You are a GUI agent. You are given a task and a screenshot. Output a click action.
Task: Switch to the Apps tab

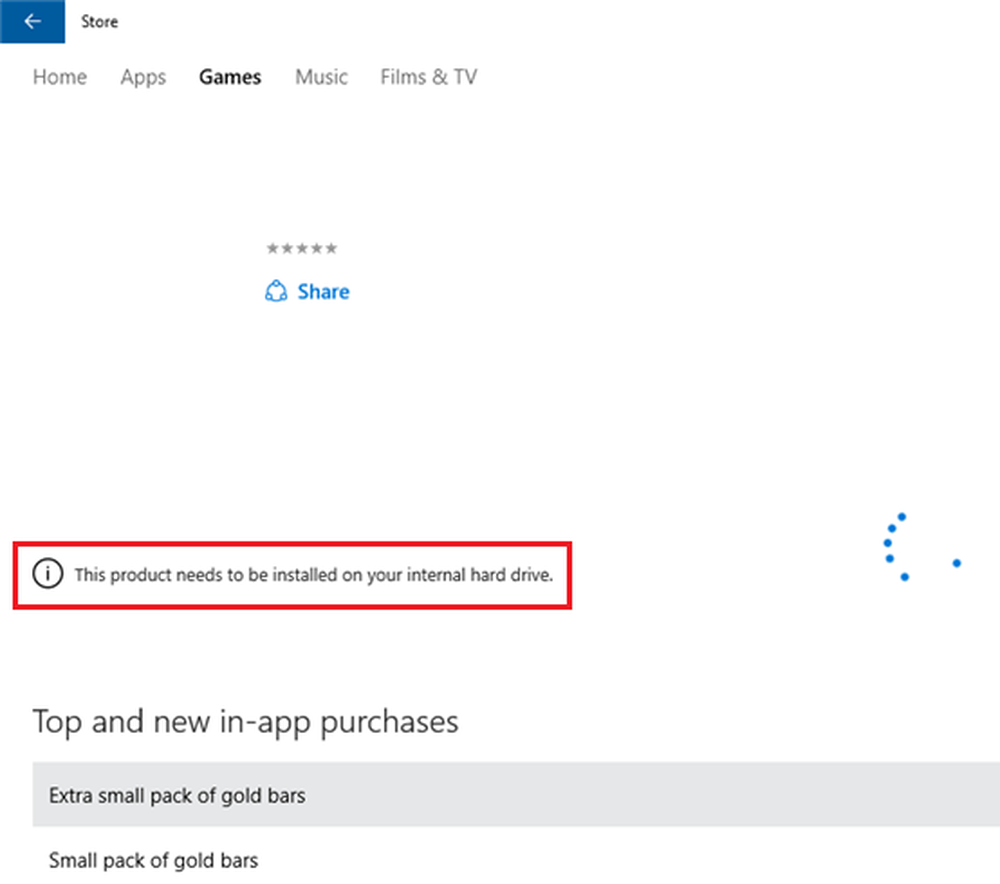point(143,77)
